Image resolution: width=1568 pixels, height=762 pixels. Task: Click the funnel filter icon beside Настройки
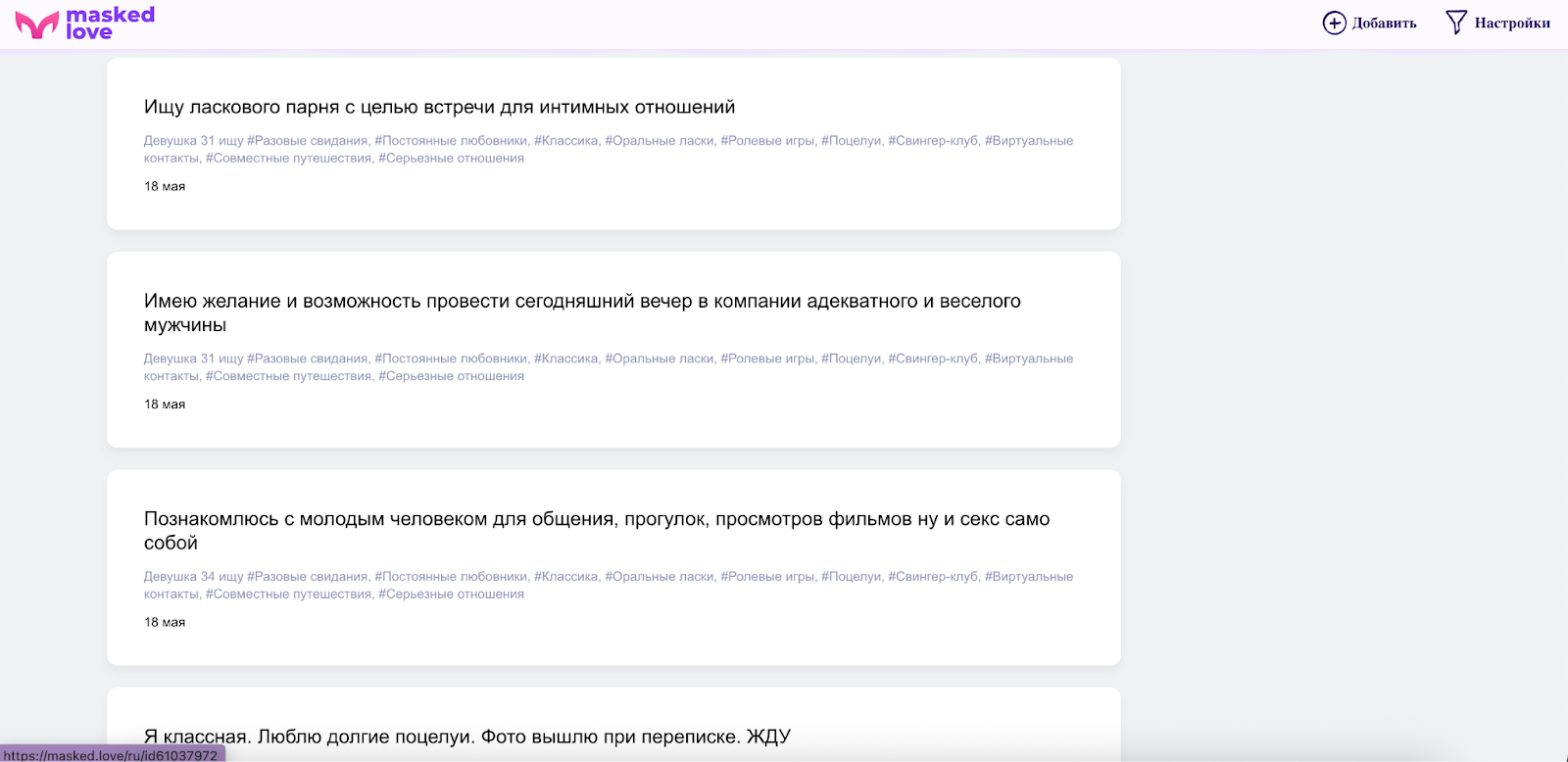(1456, 23)
